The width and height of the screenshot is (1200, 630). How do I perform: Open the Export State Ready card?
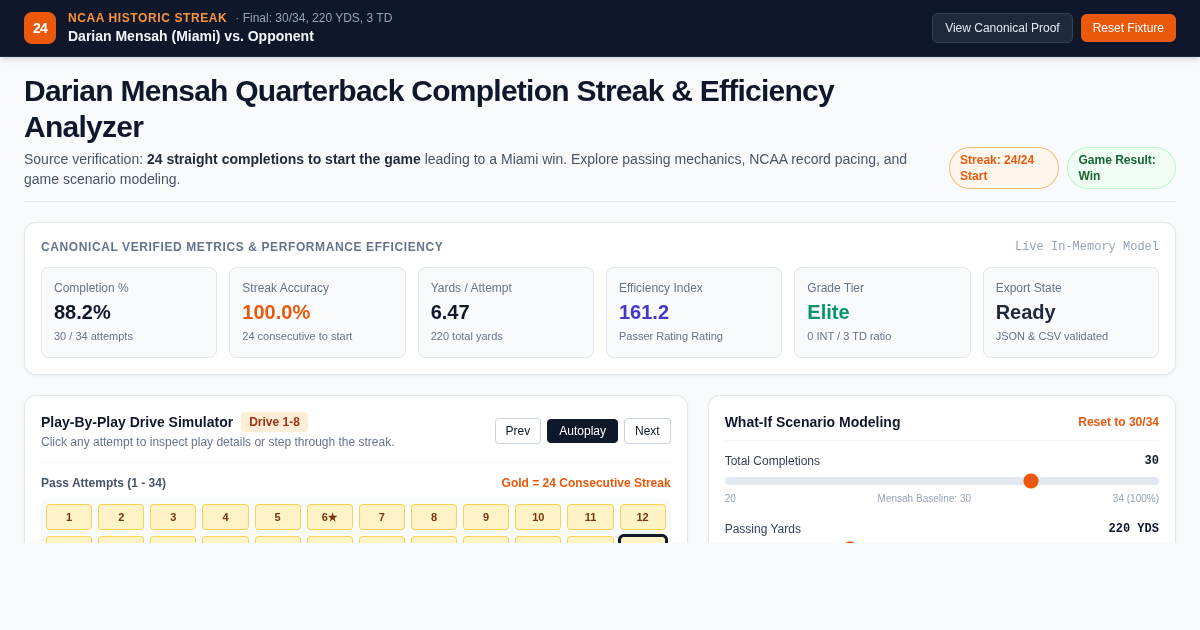1071,312
